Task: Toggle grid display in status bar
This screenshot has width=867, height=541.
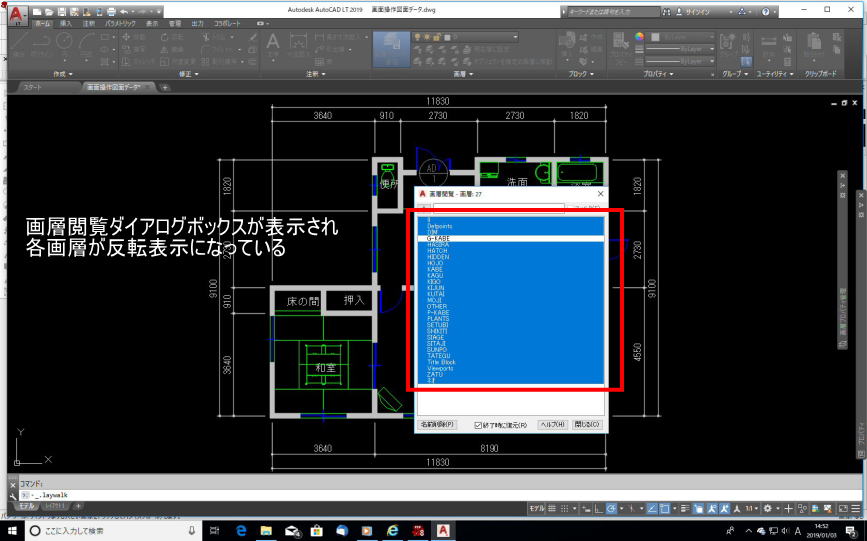Action: 551,508
